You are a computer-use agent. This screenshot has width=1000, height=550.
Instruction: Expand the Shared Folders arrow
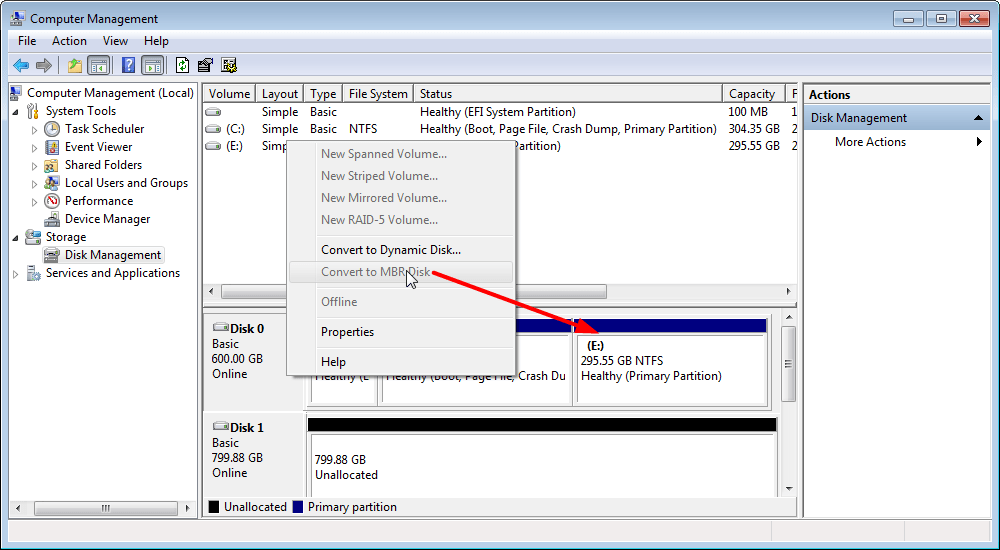click(34, 166)
